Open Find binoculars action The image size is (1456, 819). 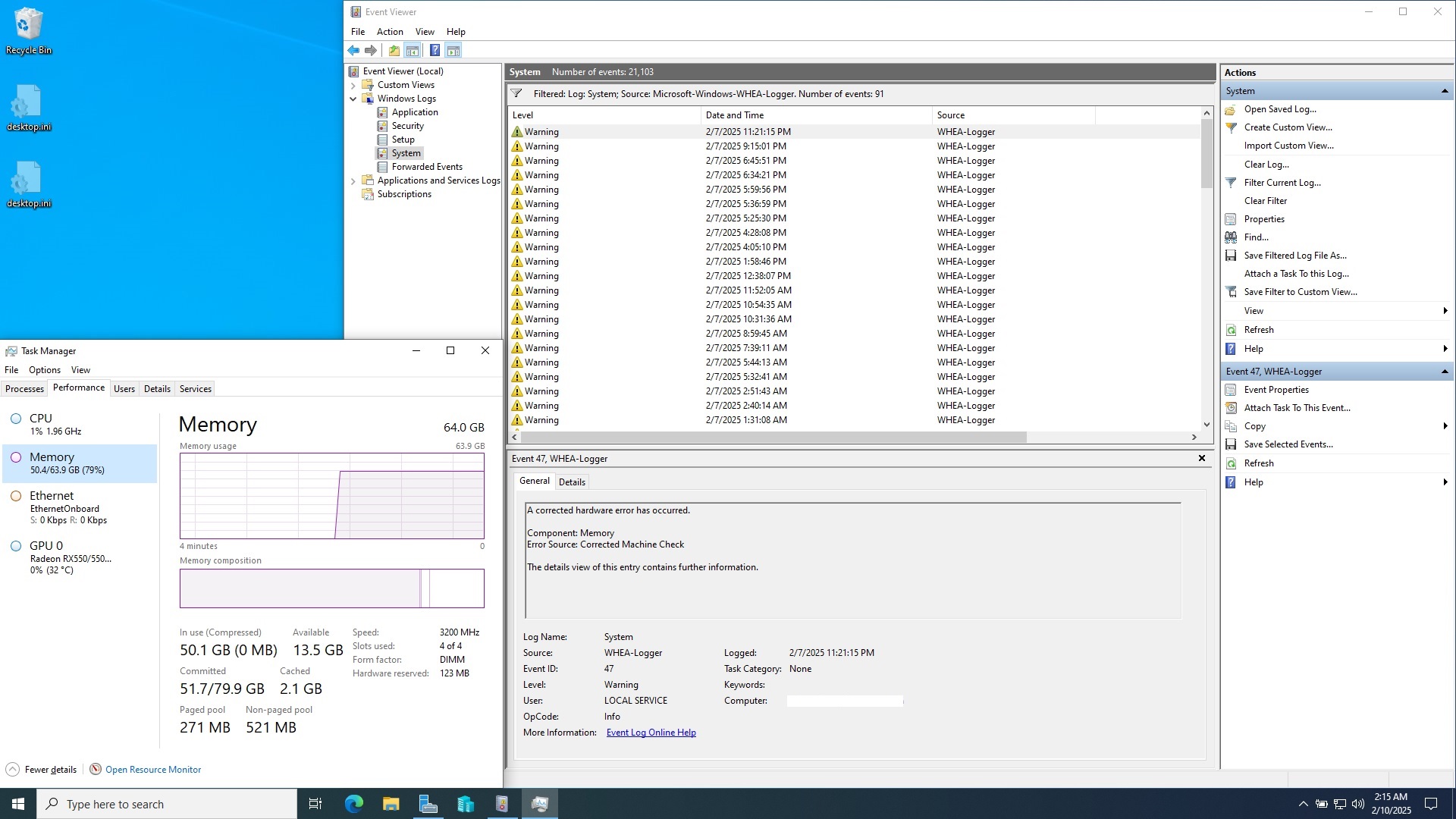coord(1231,237)
